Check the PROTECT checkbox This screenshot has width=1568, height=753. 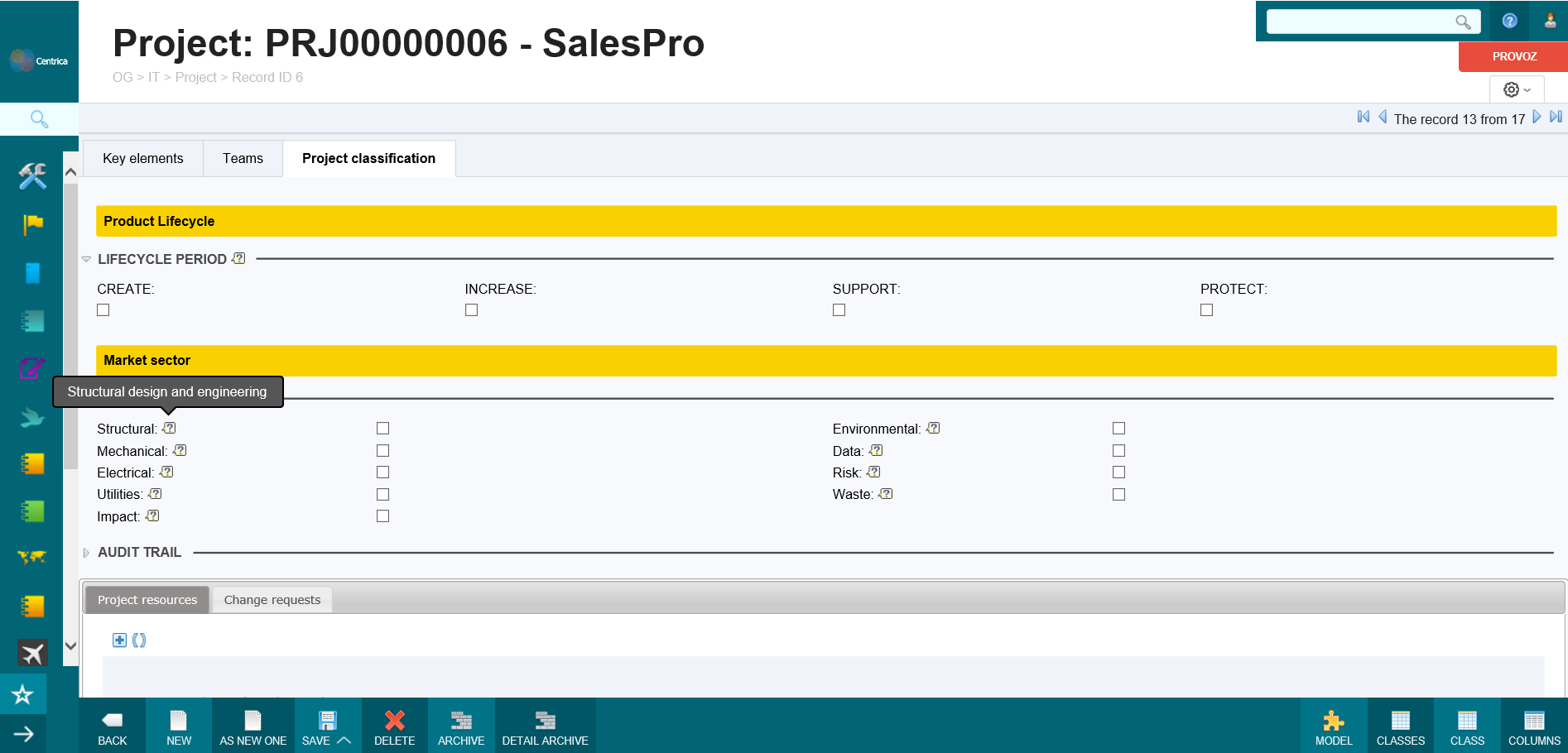pos(1206,309)
